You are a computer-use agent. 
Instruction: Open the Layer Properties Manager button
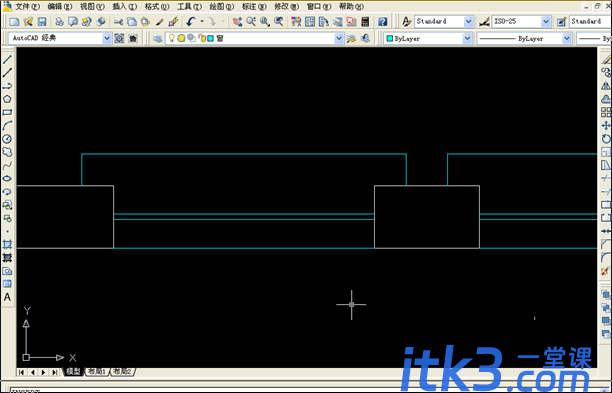pos(158,38)
